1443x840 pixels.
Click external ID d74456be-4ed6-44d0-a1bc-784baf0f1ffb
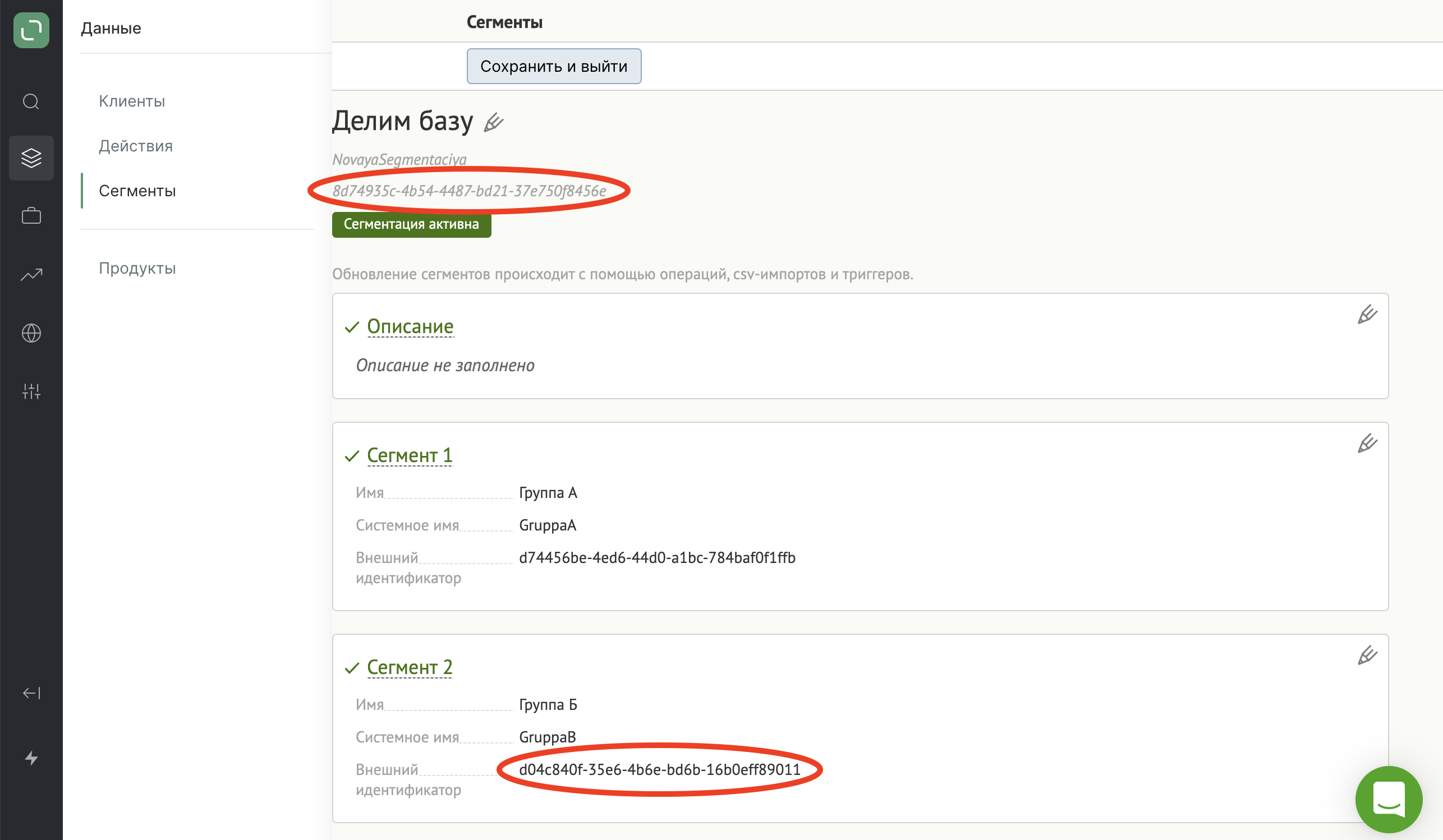[658, 557]
